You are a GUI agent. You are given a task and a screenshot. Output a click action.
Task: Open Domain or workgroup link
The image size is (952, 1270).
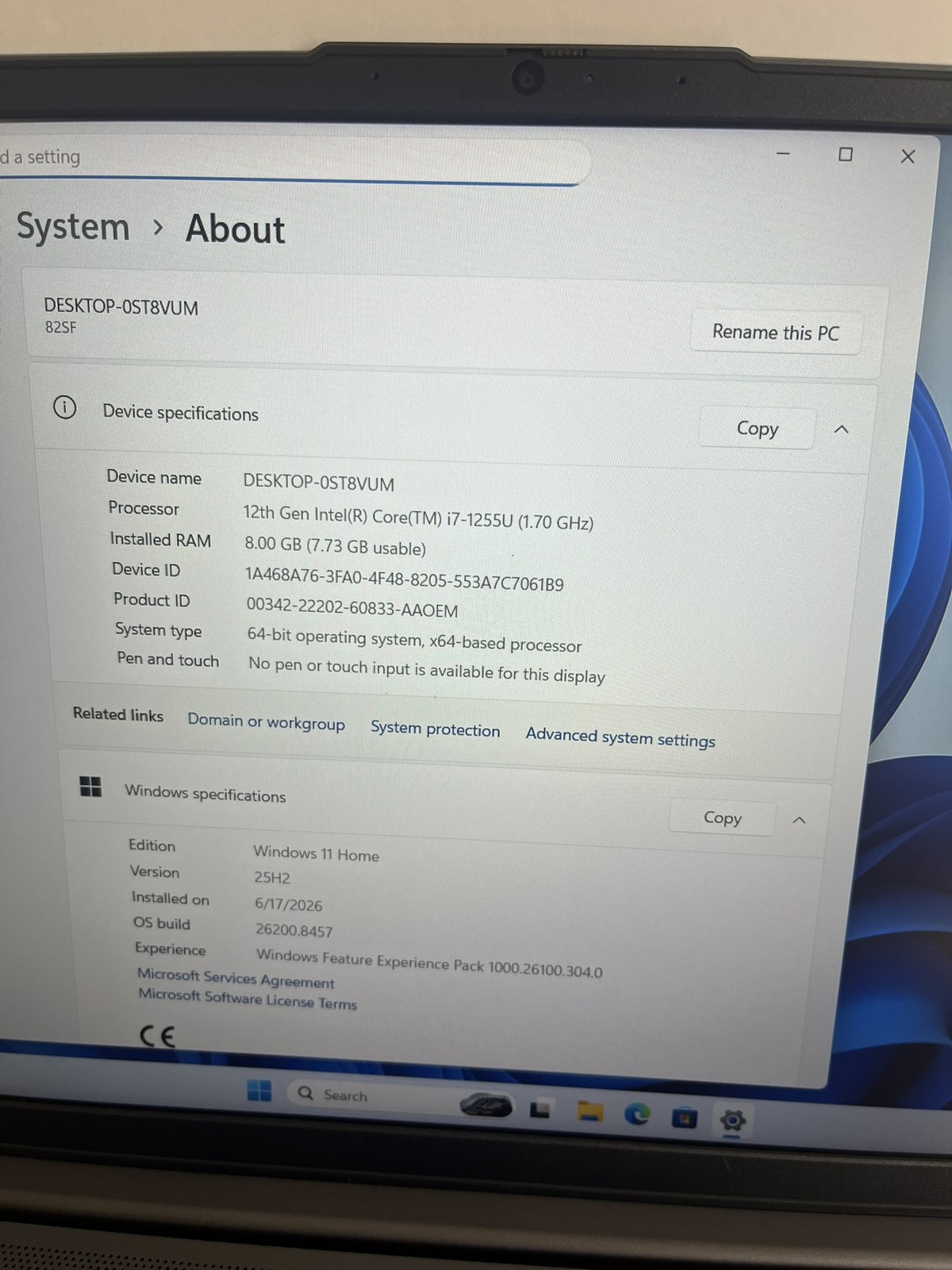click(267, 722)
